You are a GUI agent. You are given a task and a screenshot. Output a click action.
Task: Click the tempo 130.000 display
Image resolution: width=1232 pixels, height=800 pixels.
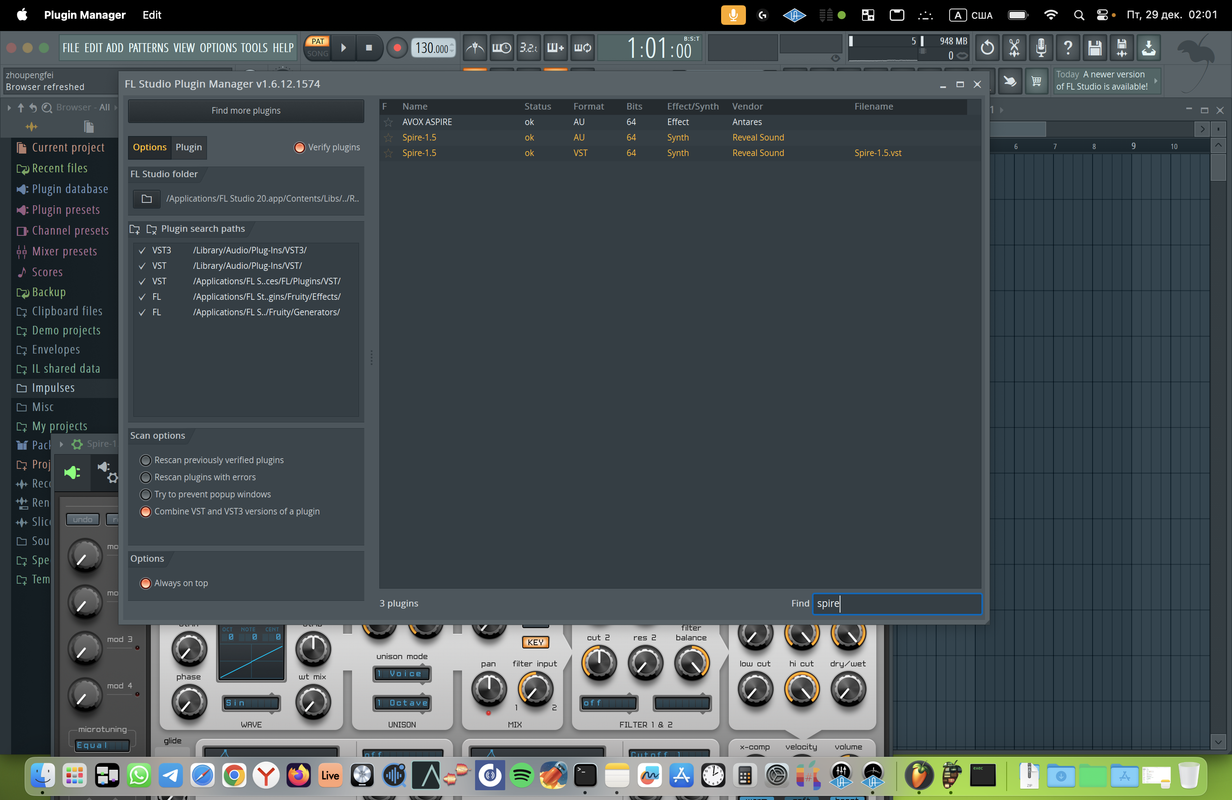[x=433, y=48]
